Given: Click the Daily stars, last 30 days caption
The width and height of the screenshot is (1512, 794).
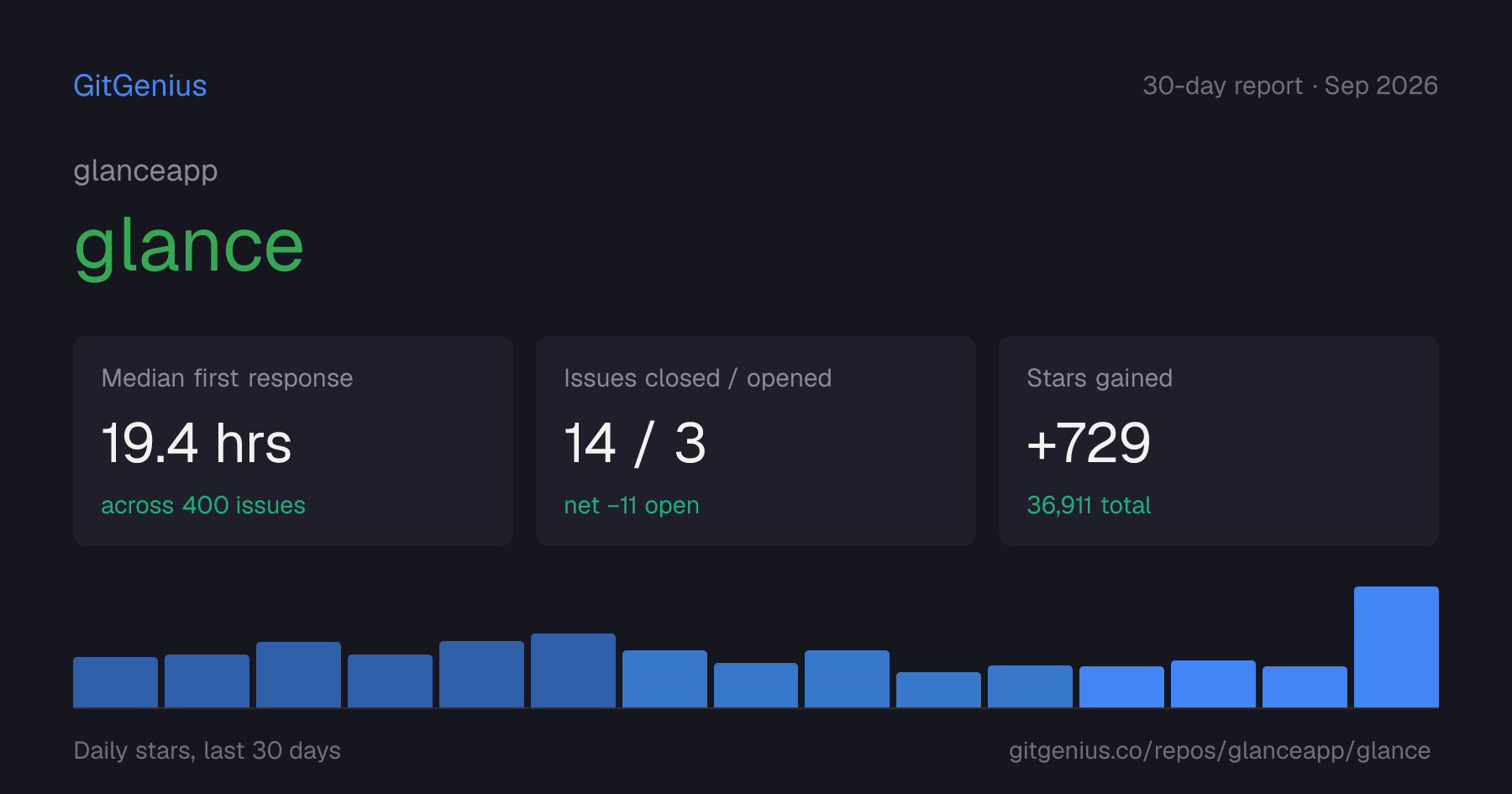Looking at the screenshot, I should (x=207, y=750).
